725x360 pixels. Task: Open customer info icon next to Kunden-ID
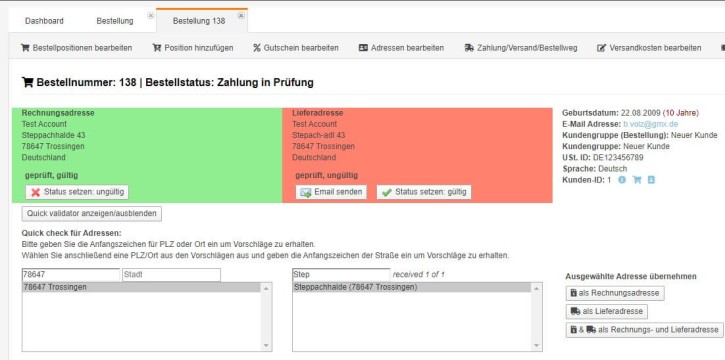click(622, 180)
